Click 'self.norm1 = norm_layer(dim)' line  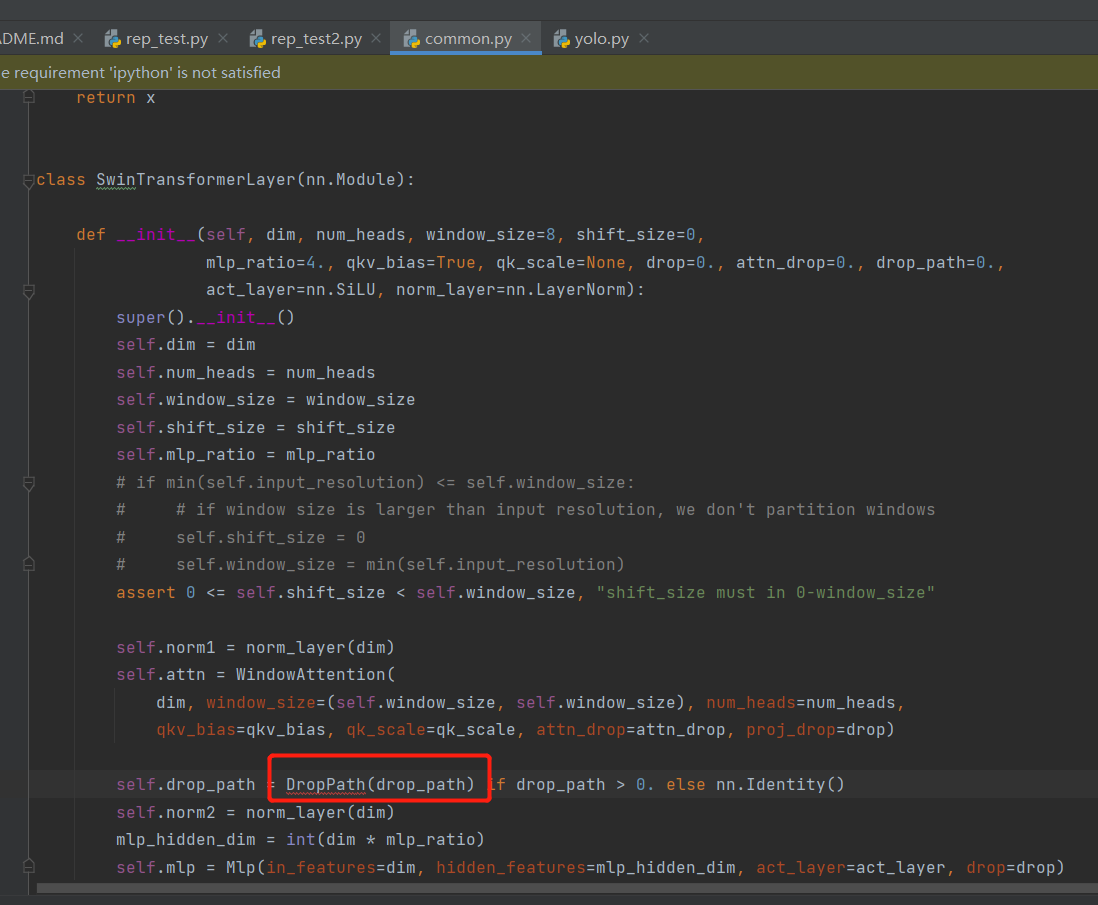(256, 647)
